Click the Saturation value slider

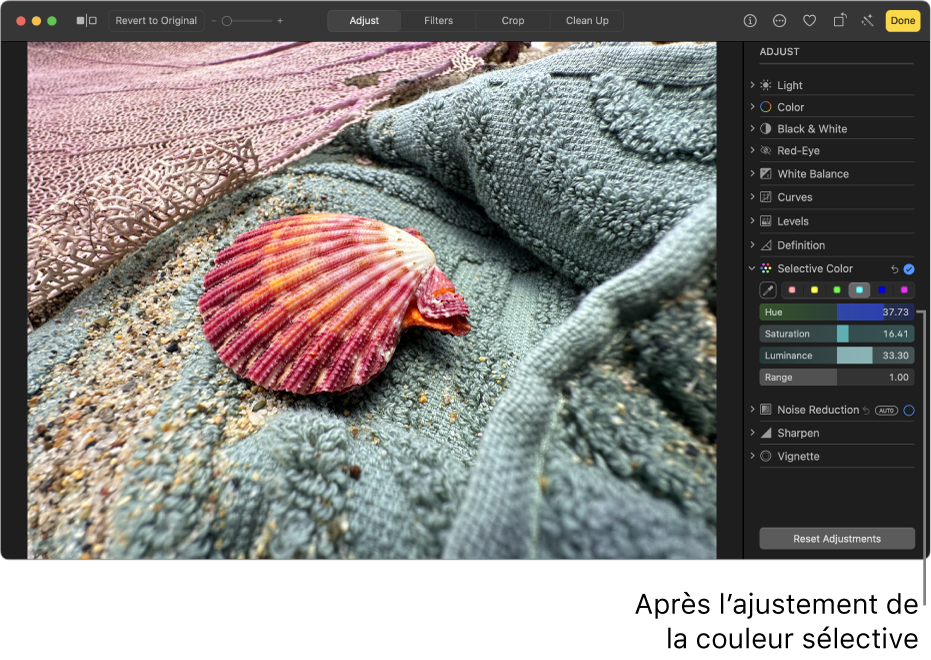(837, 334)
